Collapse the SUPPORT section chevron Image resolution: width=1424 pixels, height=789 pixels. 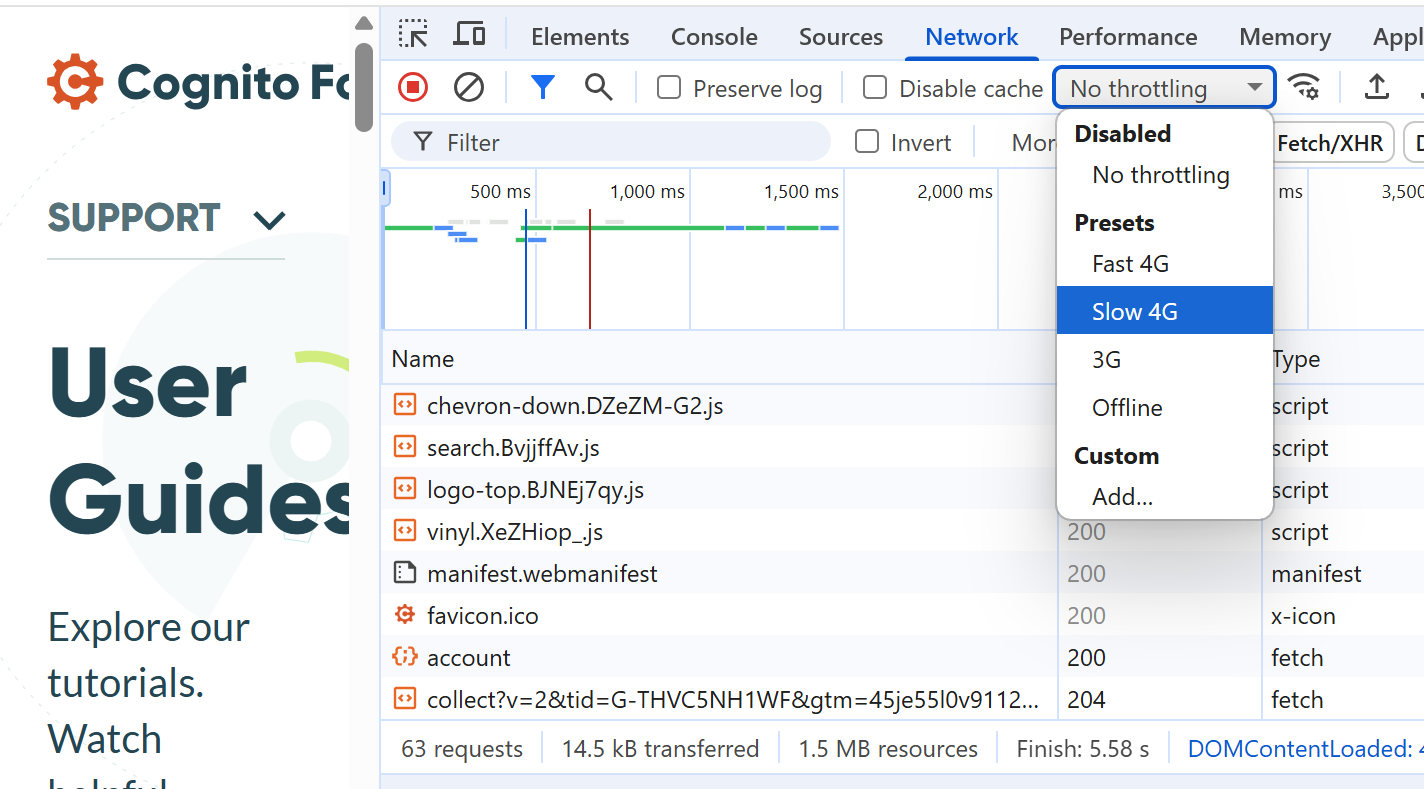pyautogui.click(x=268, y=219)
